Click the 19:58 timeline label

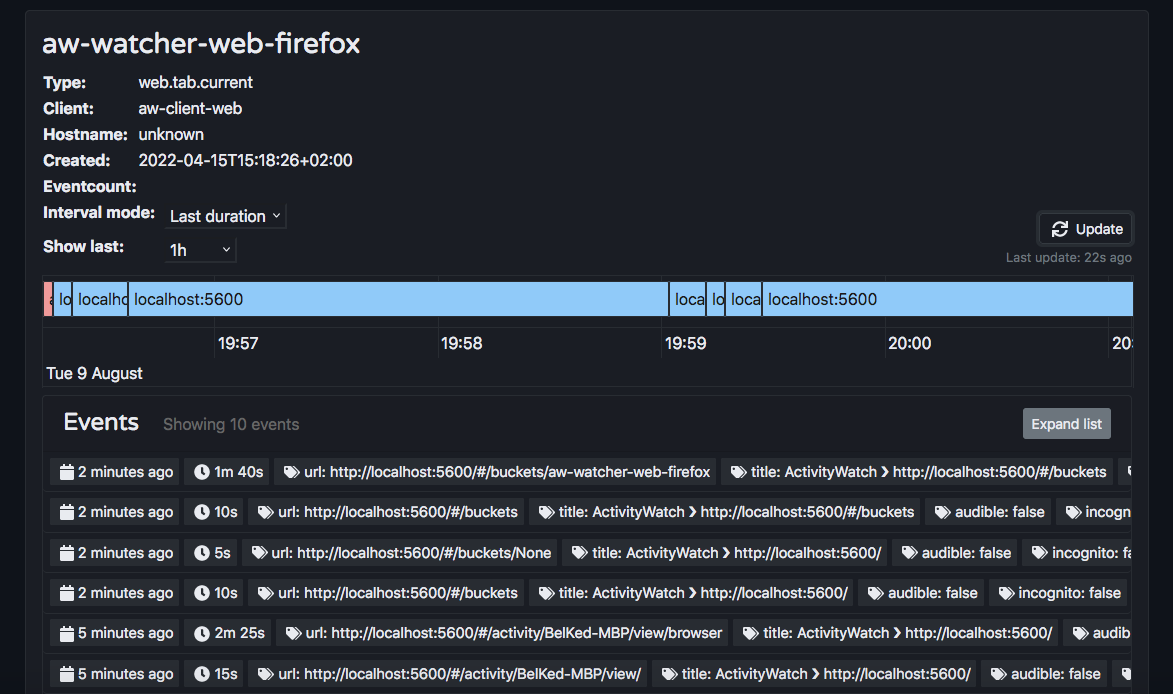(460, 343)
